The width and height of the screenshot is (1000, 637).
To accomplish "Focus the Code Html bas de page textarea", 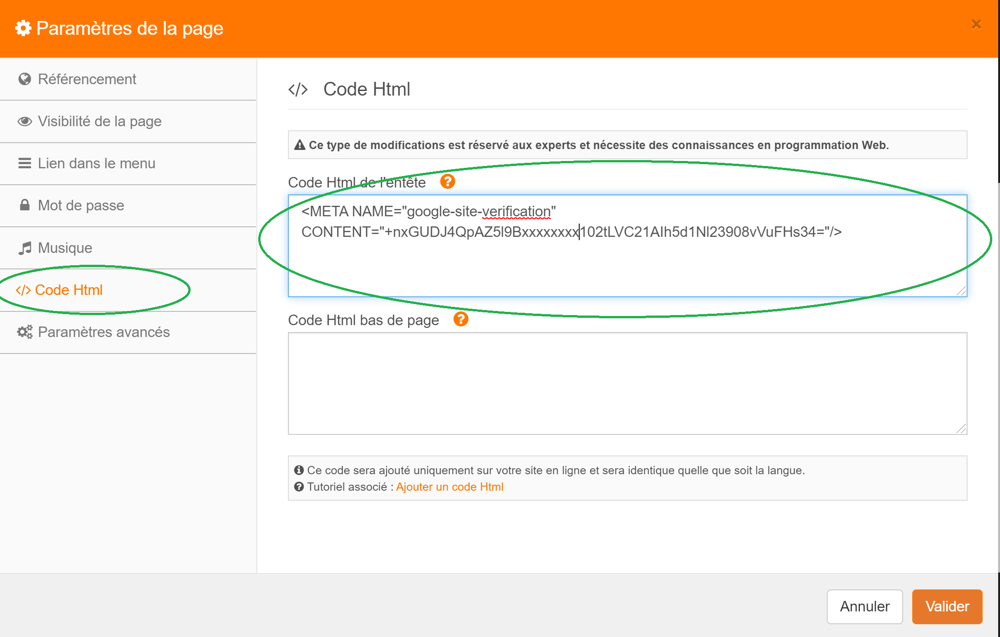I will [x=627, y=383].
